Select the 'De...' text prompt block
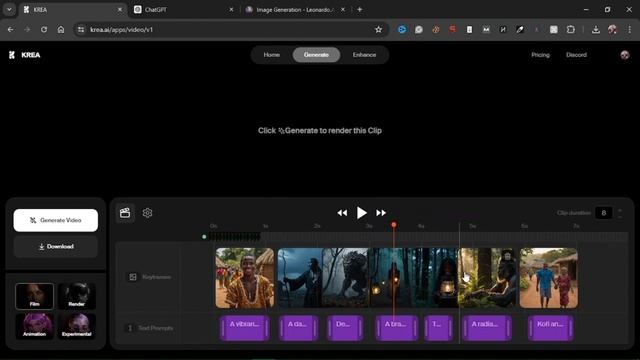640x360 pixels. coord(345,328)
